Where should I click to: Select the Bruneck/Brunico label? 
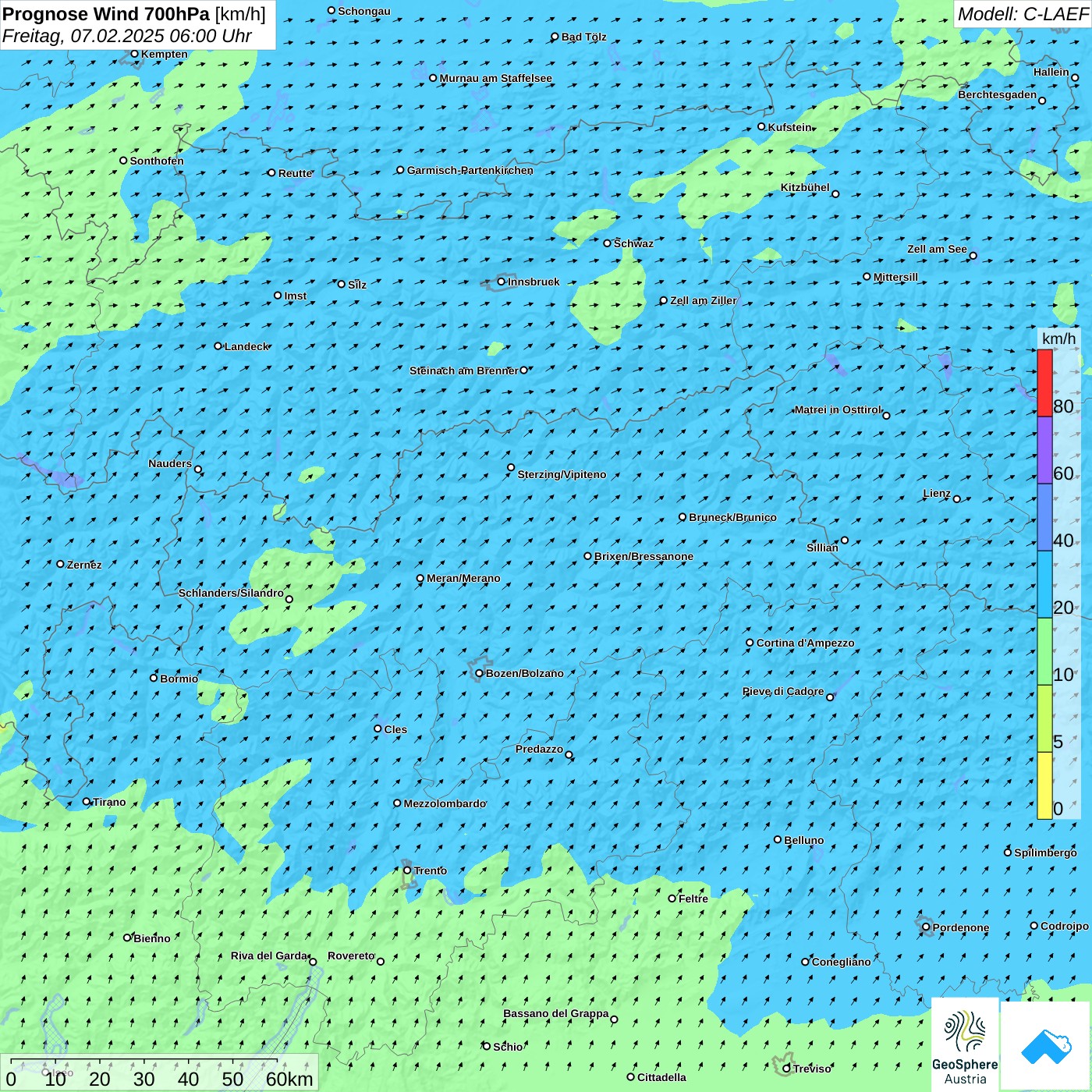click(732, 517)
